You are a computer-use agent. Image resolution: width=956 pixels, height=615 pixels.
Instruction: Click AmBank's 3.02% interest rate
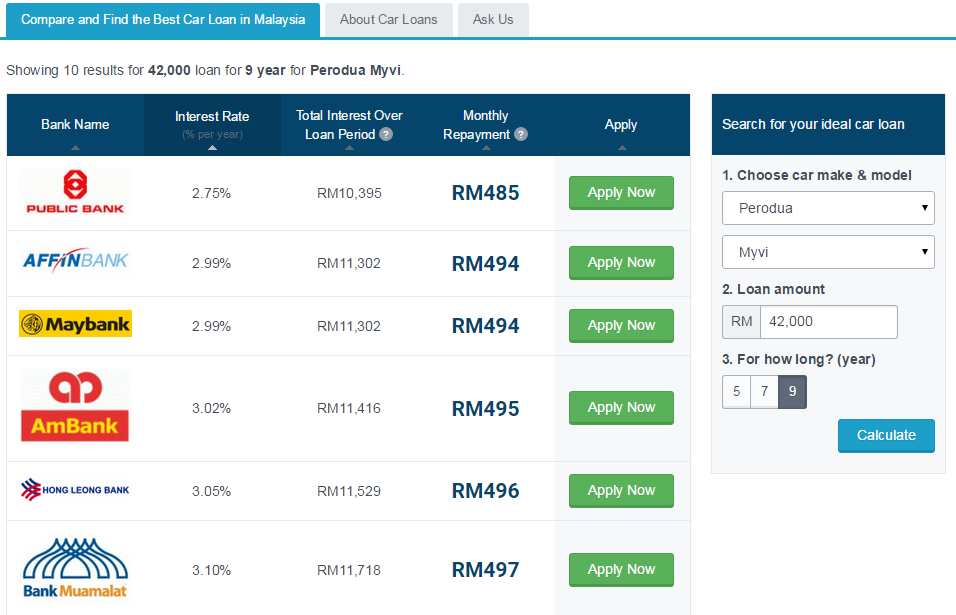click(x=212, y=408)
